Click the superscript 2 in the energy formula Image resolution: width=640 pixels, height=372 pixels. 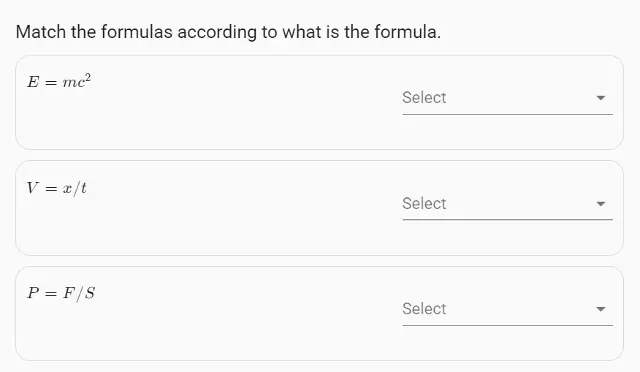[88, 77]
